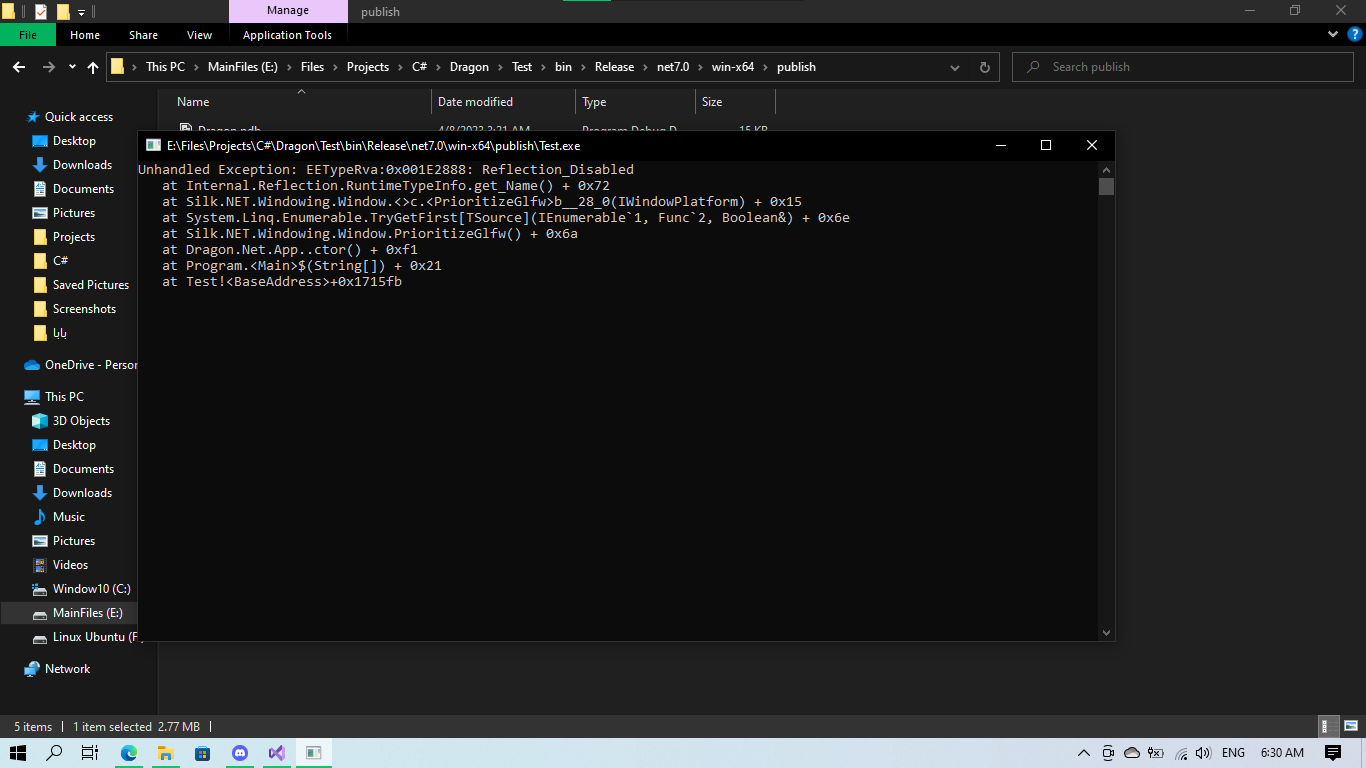Open the Window10 (C:) drive
The width and height of the screenshot is (1366, 768).
point(91,589)
